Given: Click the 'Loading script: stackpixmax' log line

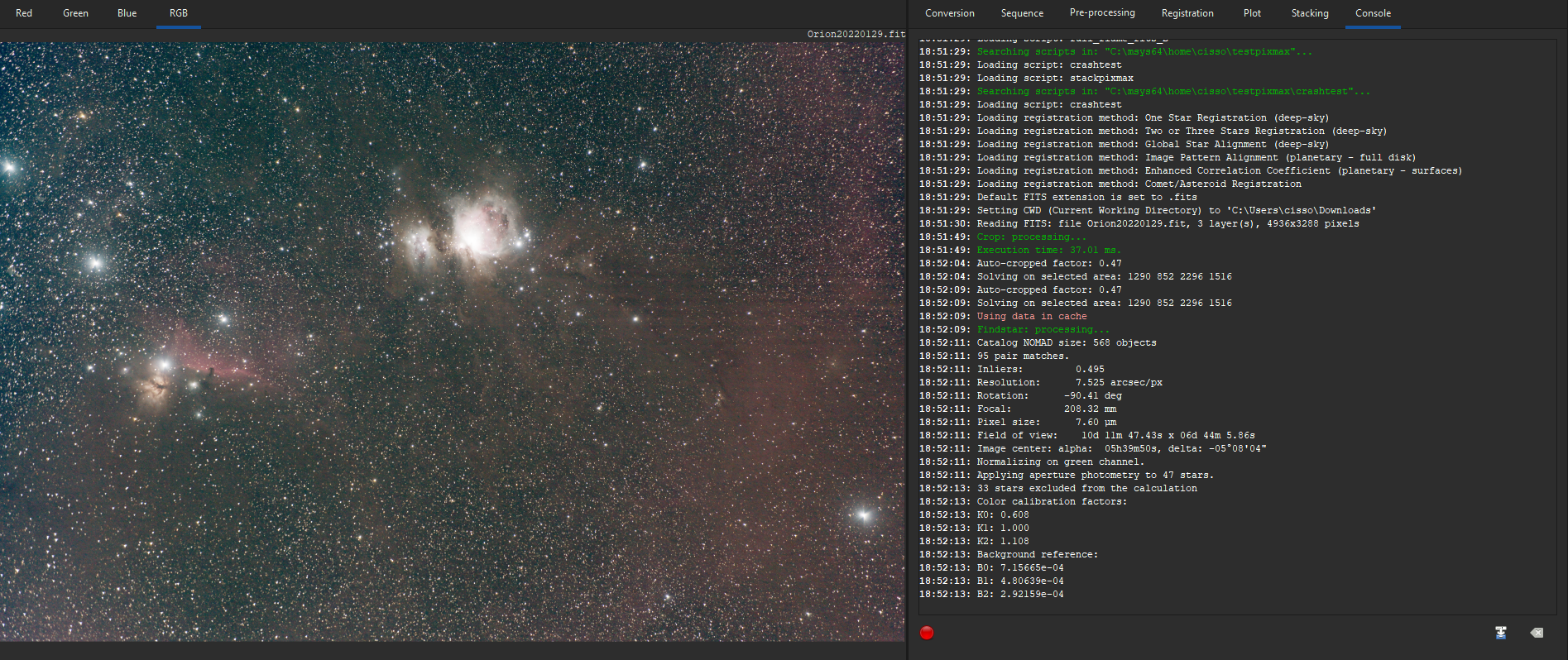Looking at the screenshot, I should pos(1026,79).
